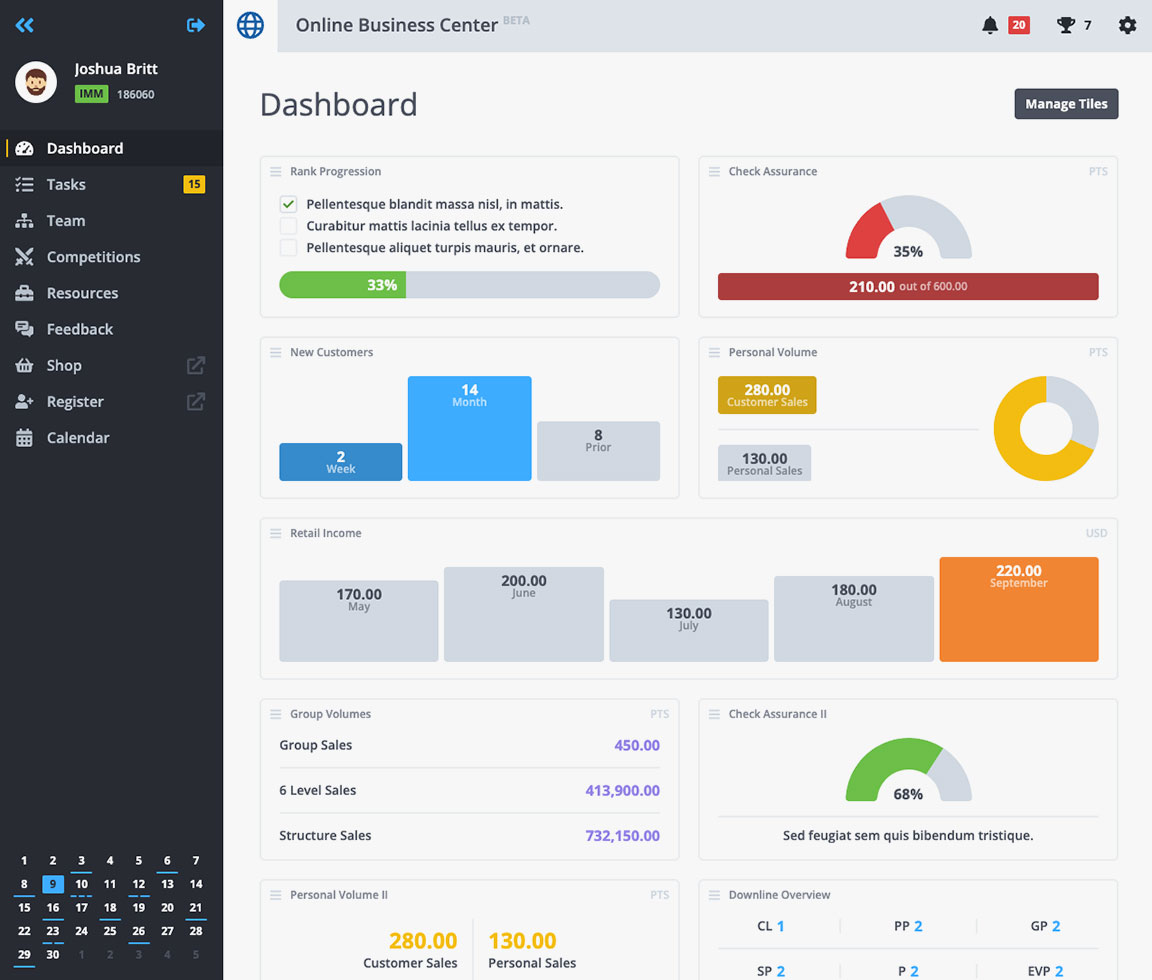Open settings gear icon
Screen dimensions: 1152x980
pos(1127,25)
